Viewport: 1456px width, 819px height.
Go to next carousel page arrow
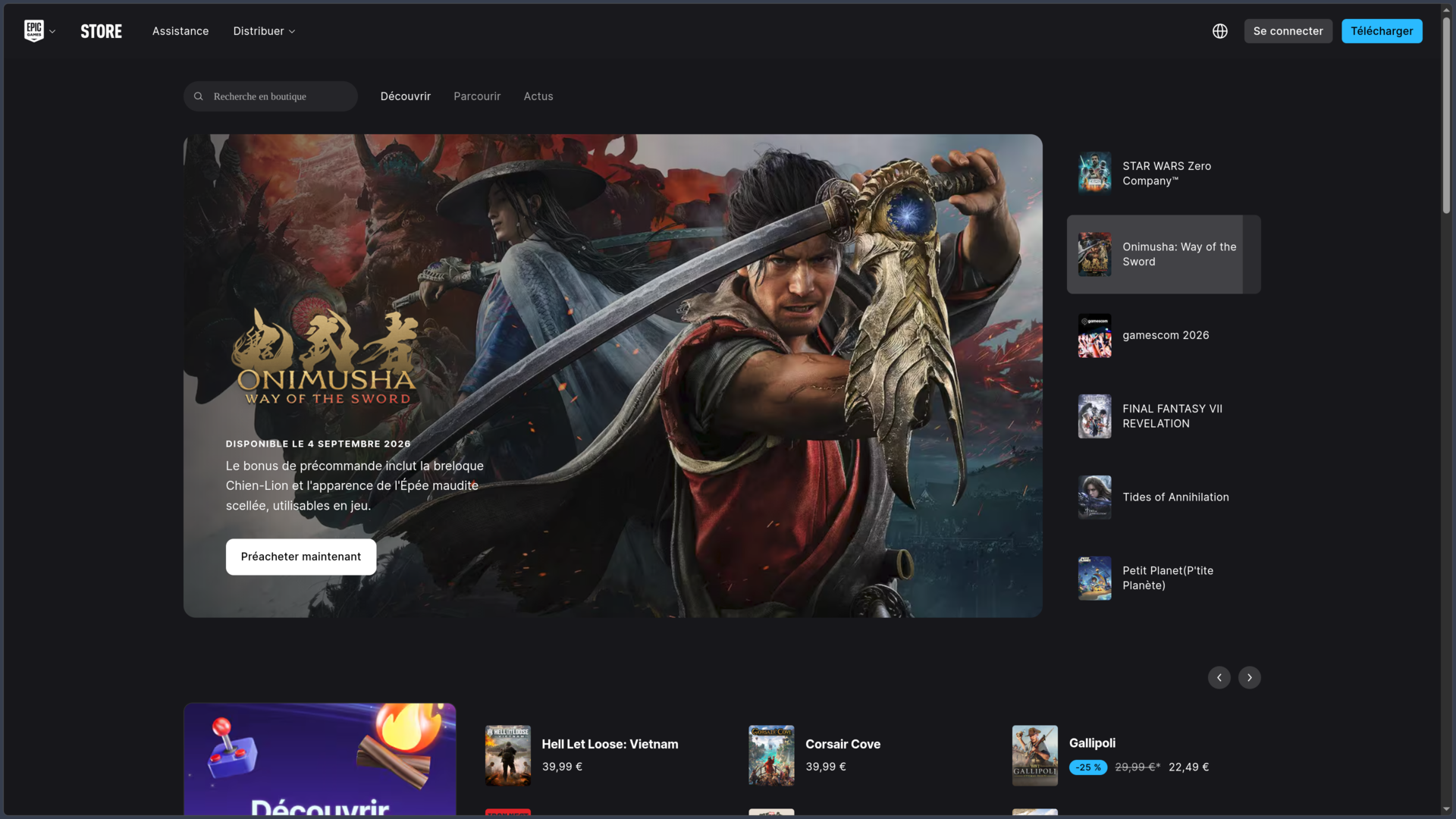point(1250,677)
